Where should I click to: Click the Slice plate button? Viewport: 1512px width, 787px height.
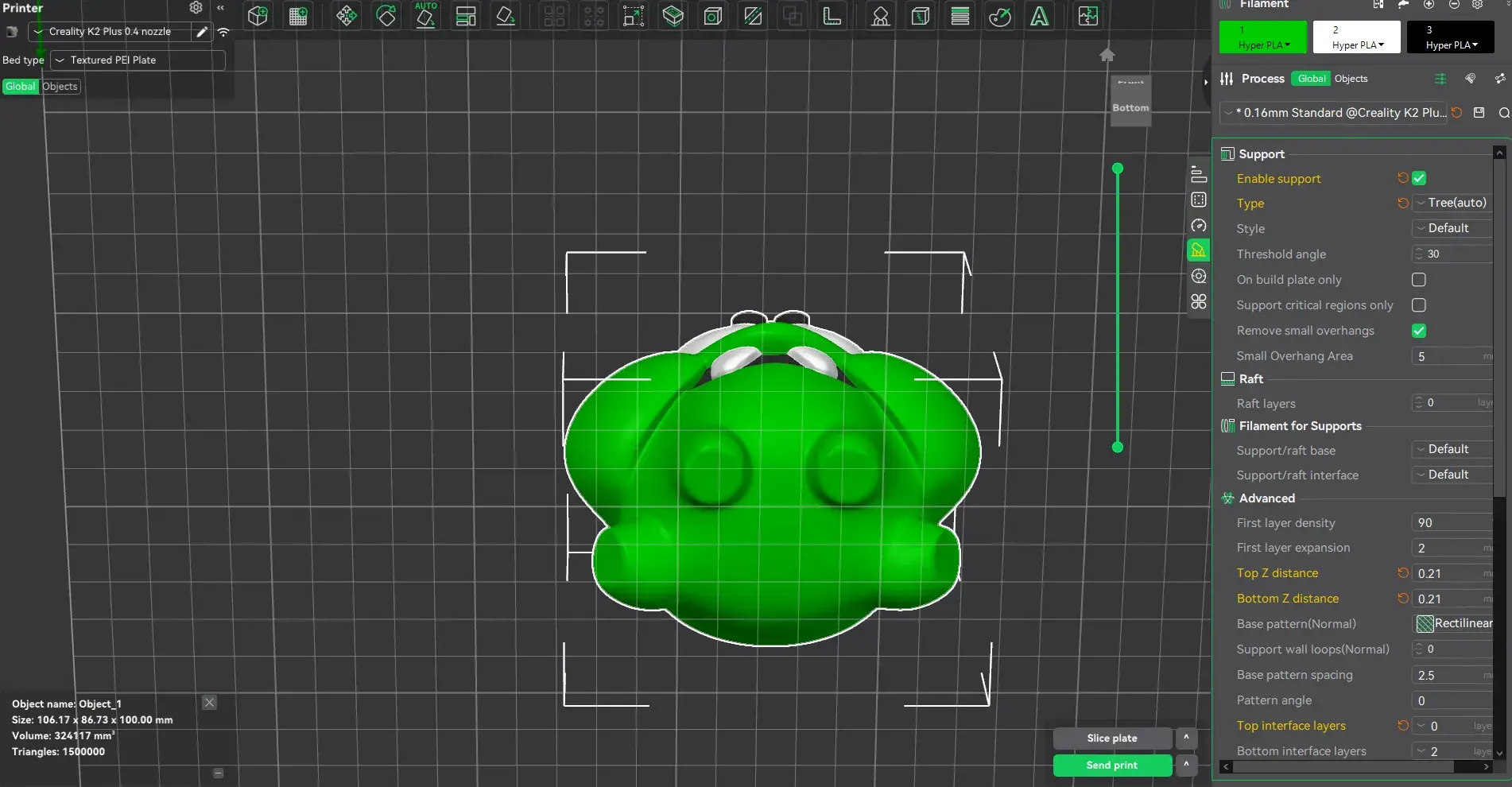click(1112, 739)
